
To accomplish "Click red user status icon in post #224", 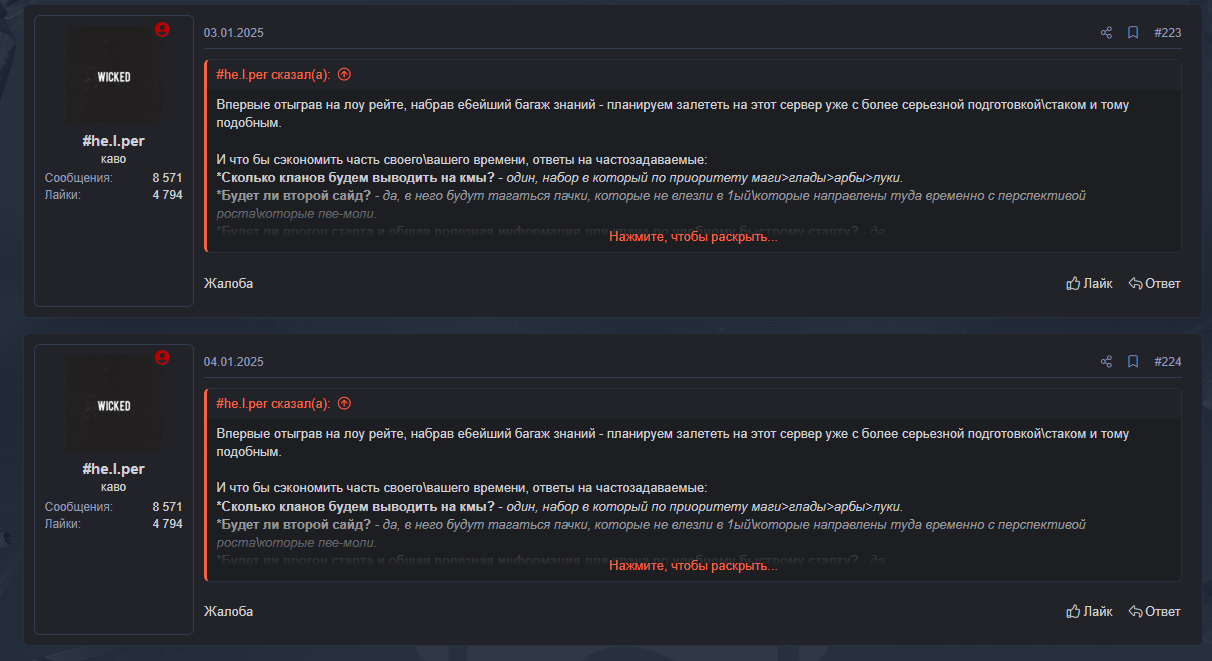I will [162, 358].
